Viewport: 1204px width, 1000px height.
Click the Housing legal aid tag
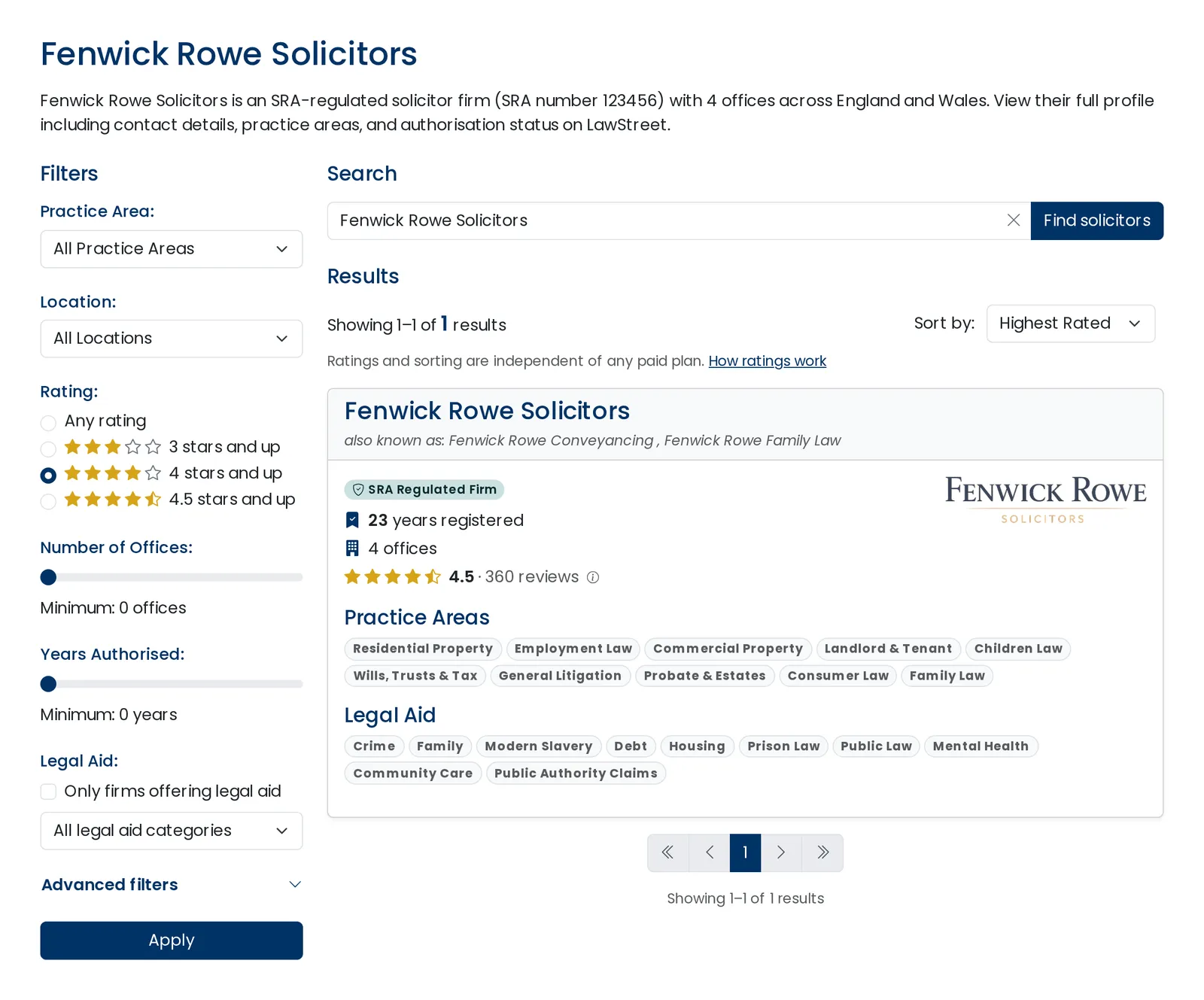(697, 746)
